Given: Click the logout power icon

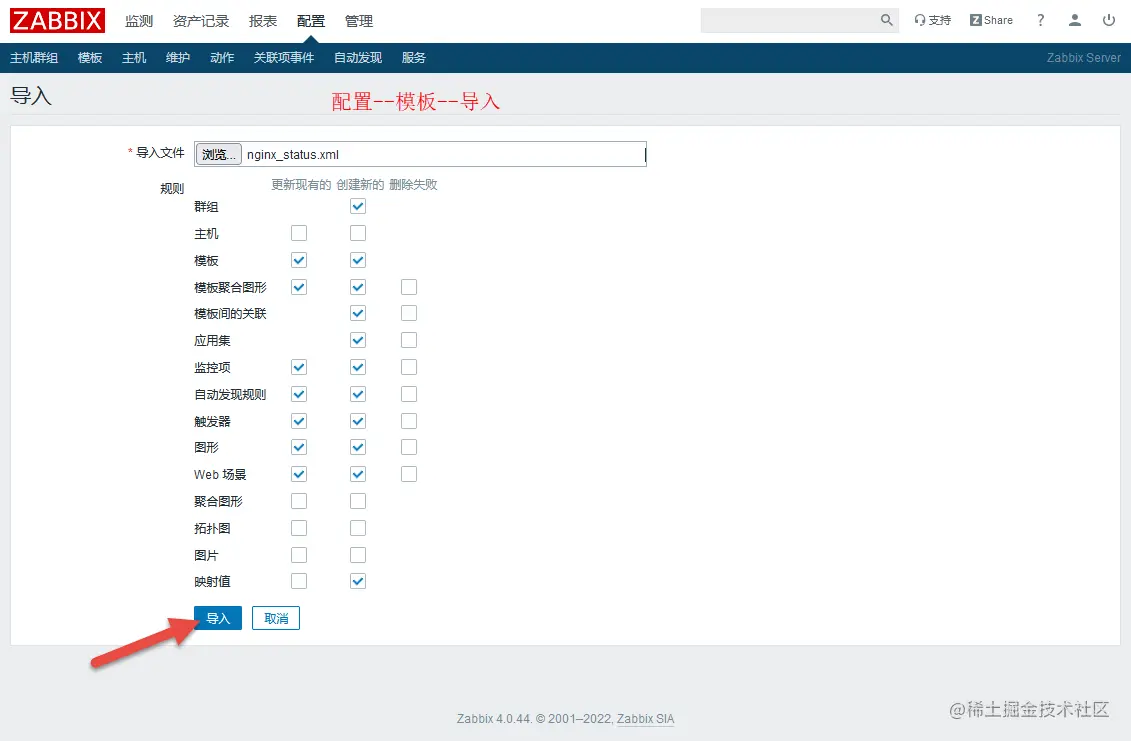Looking at the screenshot, I should tap(1110, 20).
